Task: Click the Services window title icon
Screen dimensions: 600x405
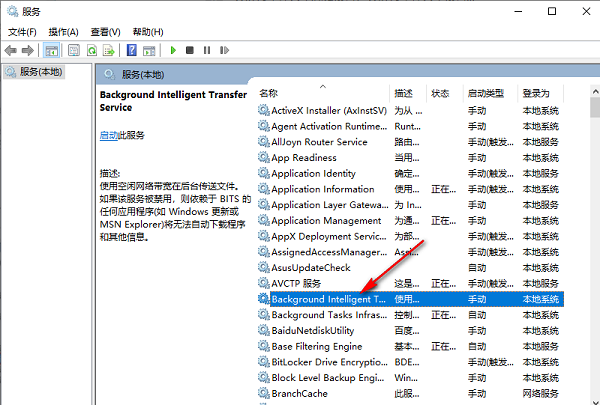Action: (13, 11)
